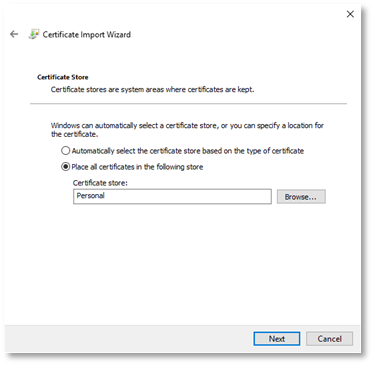Click the horizontal separator under the heading
Viewport: 373px width, 365px height.
188,104
